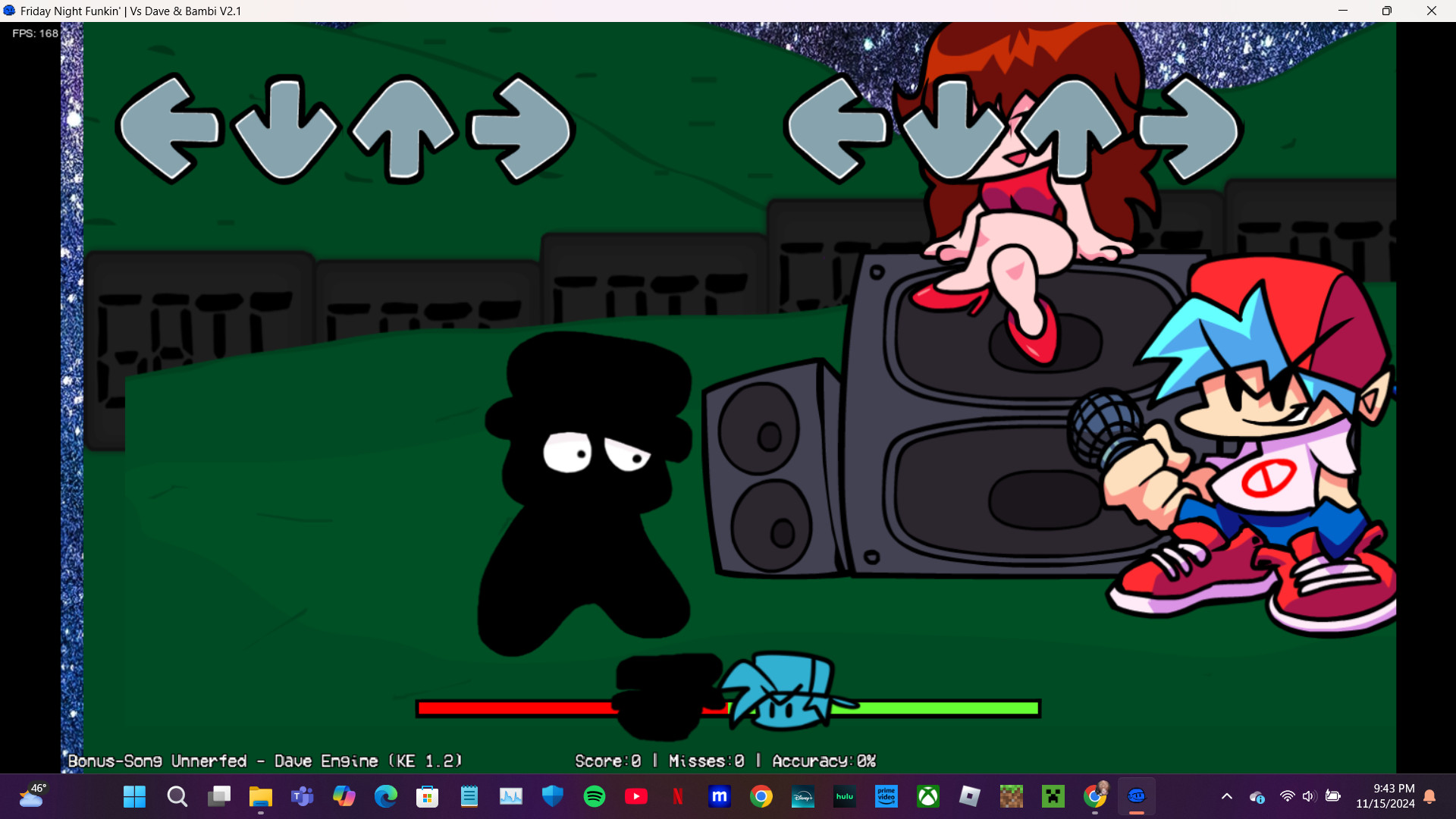Click Boyfriend's health bar head icon
Viewport: 1456px width, 819px height.
click(781, 690)
